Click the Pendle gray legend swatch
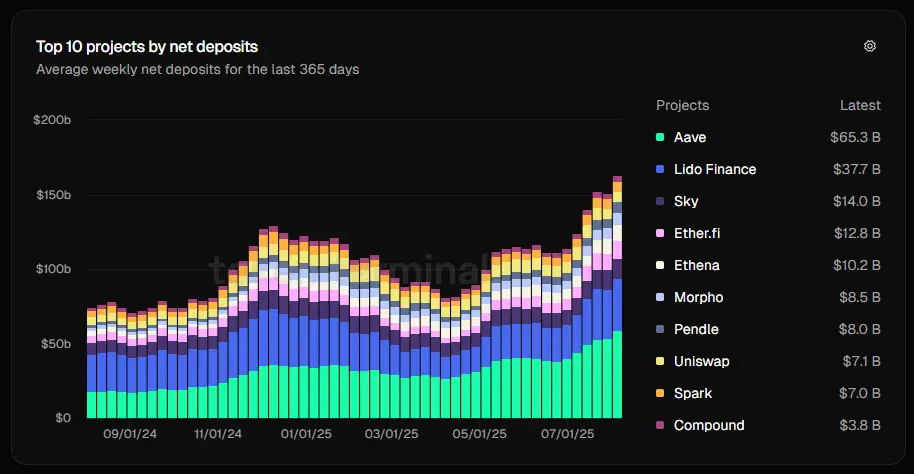Viewport: 914px width, 474px height. click(x=660, y=329)
